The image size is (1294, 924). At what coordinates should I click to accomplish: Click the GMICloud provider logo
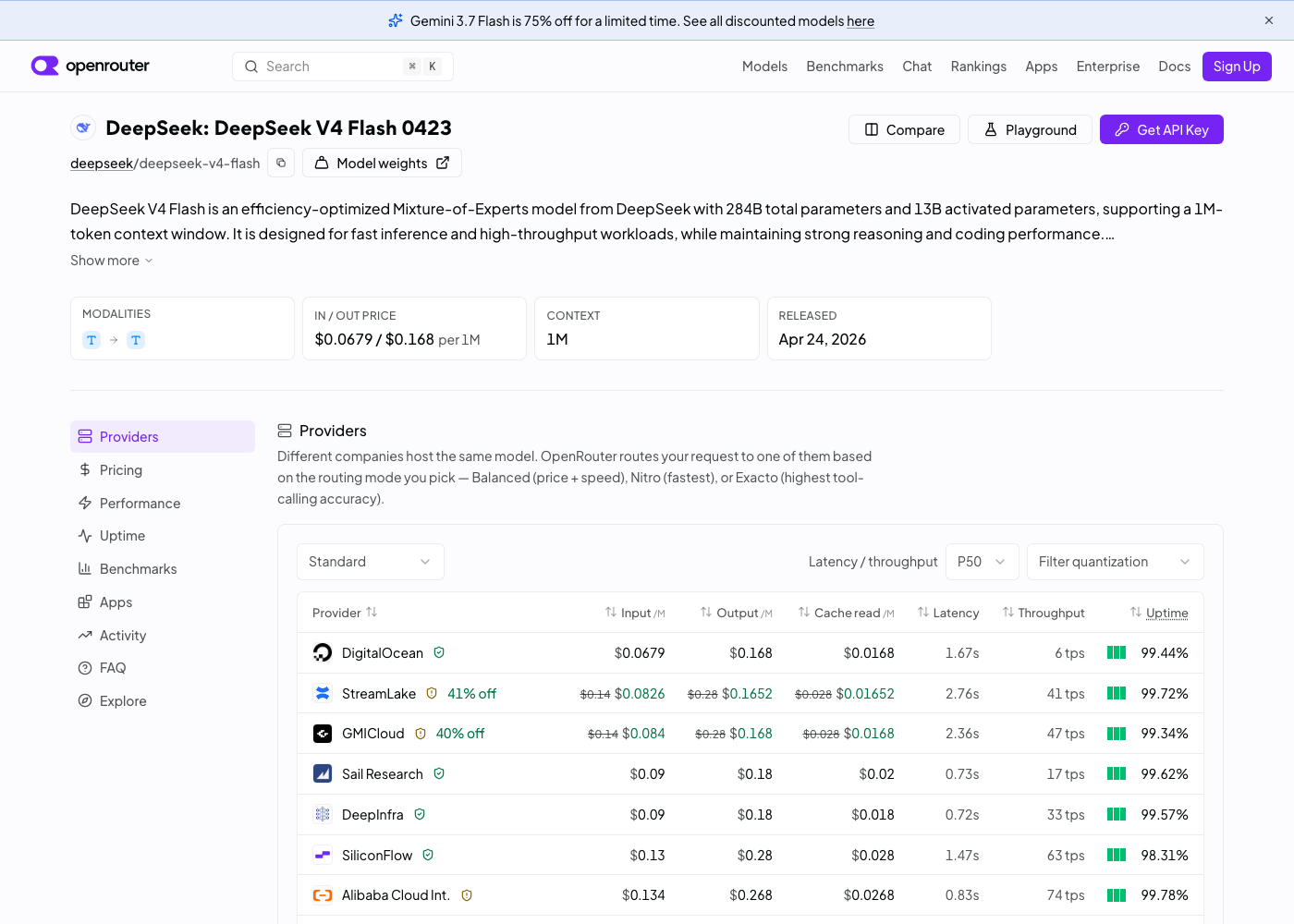(x=323, y=734)
